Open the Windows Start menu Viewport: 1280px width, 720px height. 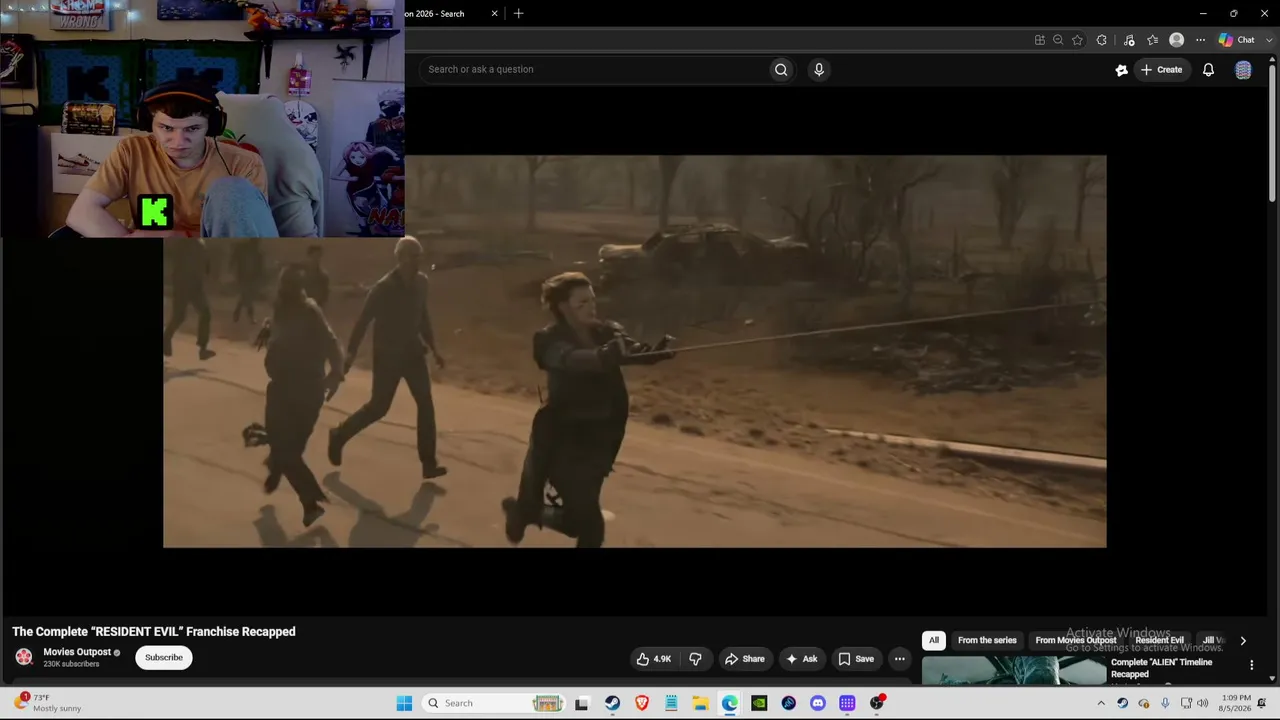tap(404, 703)
